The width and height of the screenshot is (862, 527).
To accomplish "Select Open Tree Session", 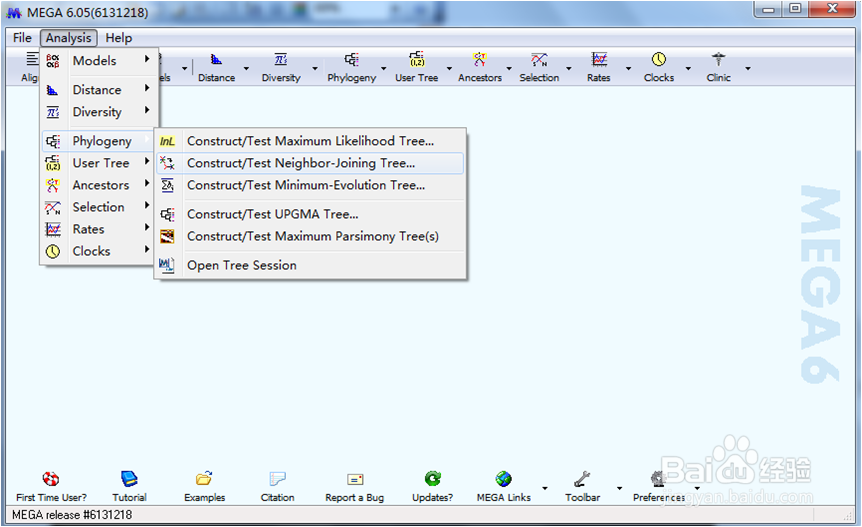I will (x=310, y=265).
